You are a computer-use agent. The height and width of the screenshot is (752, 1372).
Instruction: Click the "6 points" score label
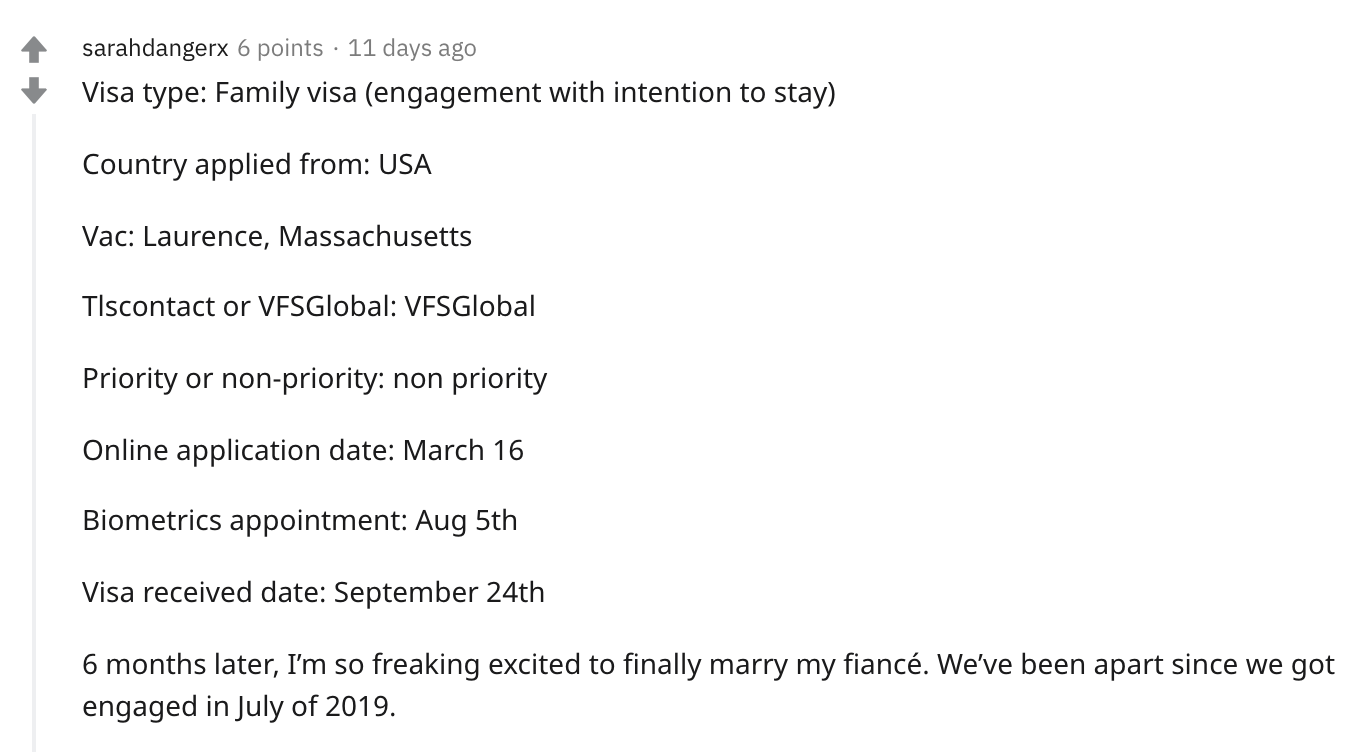click(280, 48)
